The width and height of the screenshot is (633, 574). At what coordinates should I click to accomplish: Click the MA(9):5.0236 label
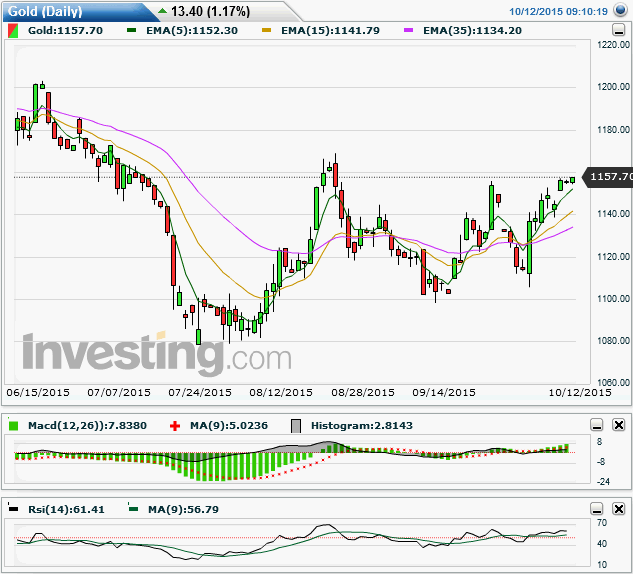(x=229, y=425)
